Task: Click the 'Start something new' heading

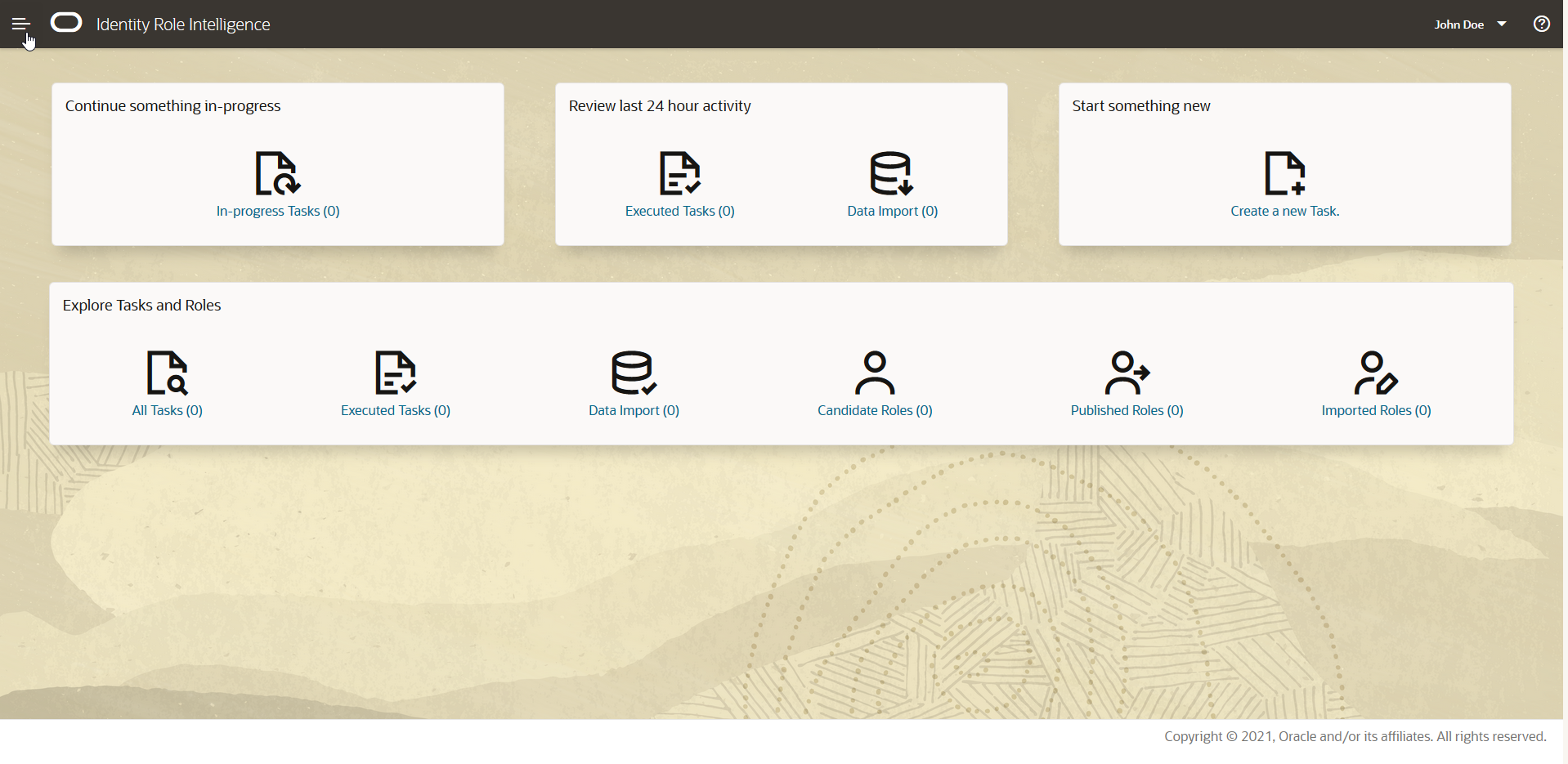Action: 1141,106
